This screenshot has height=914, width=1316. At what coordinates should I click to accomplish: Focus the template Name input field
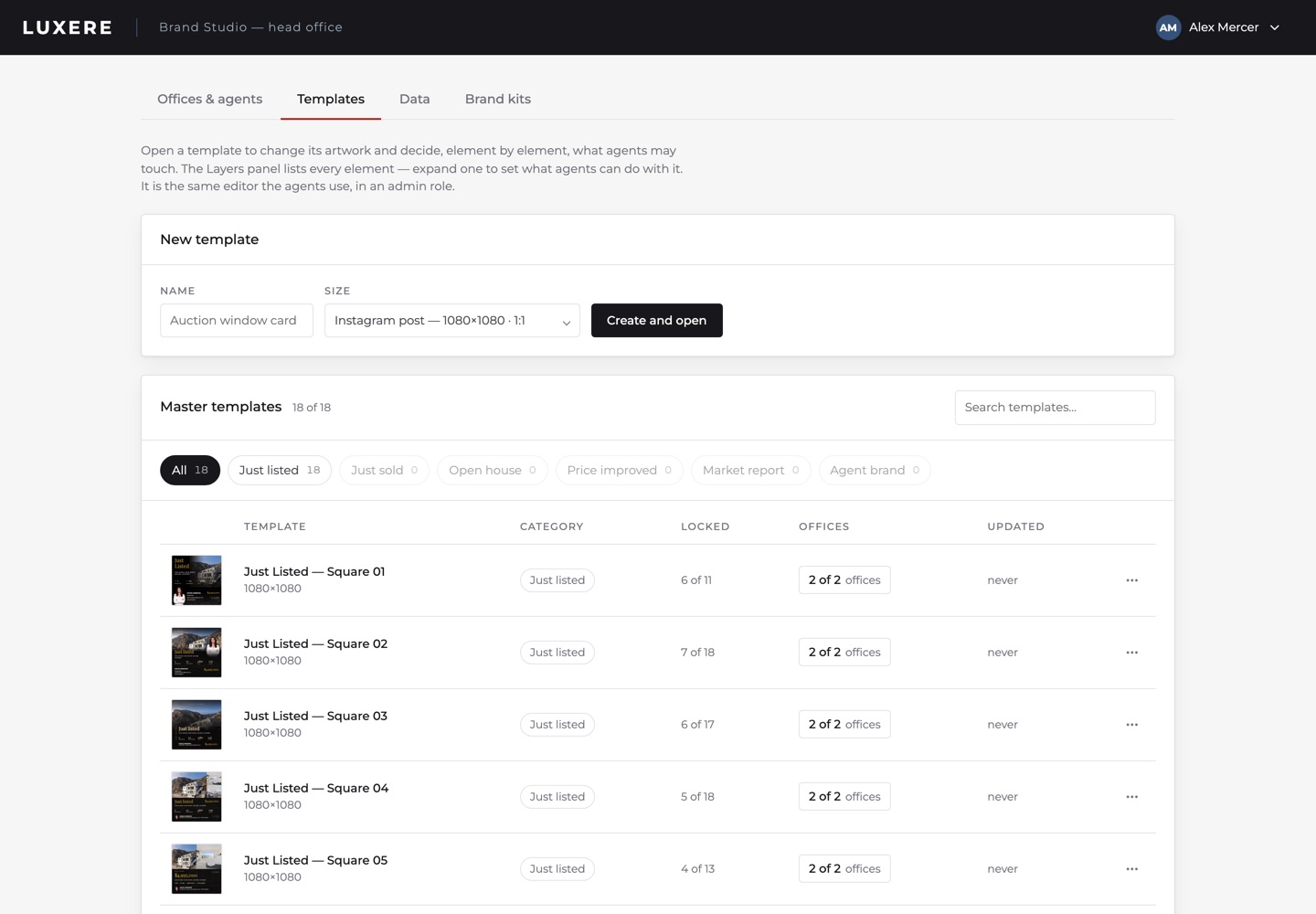point(237,321)
